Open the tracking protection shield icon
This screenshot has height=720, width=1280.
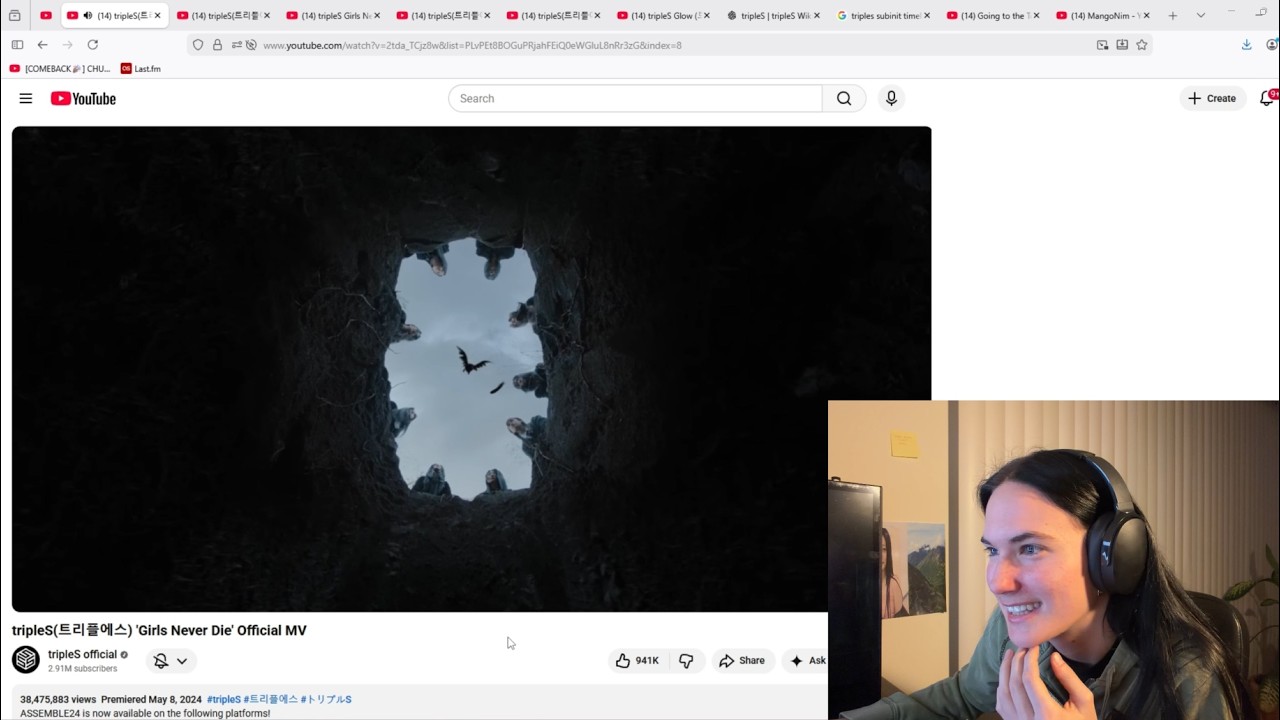198,45
